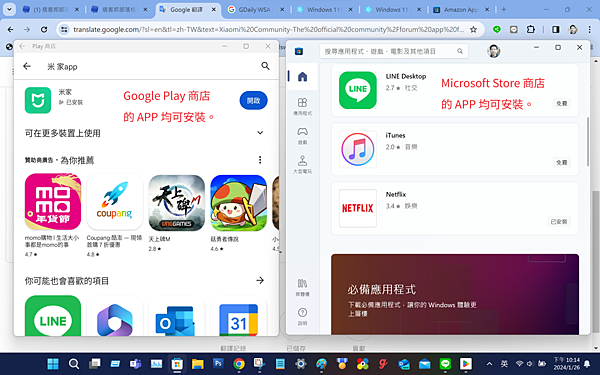Show hidden system tray icons

[x=489, y=364]
